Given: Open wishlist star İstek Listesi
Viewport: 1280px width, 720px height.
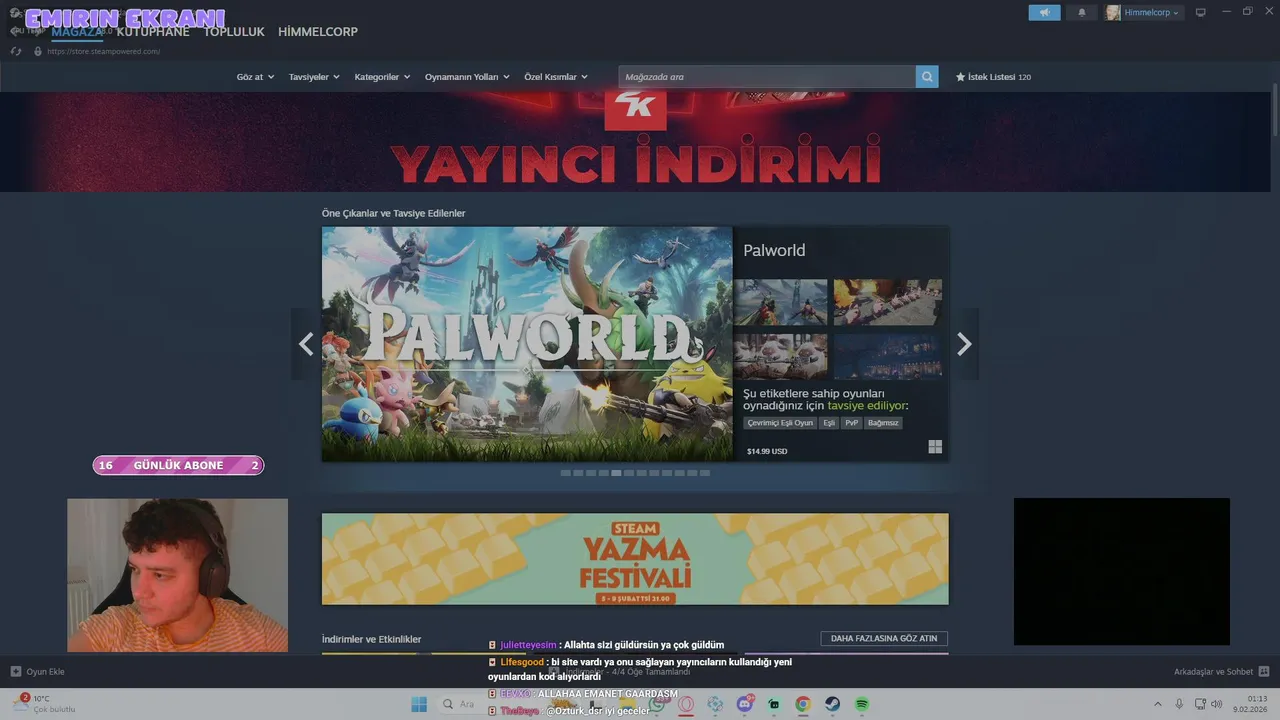Looking at the screenshot, I should [993, 77].
